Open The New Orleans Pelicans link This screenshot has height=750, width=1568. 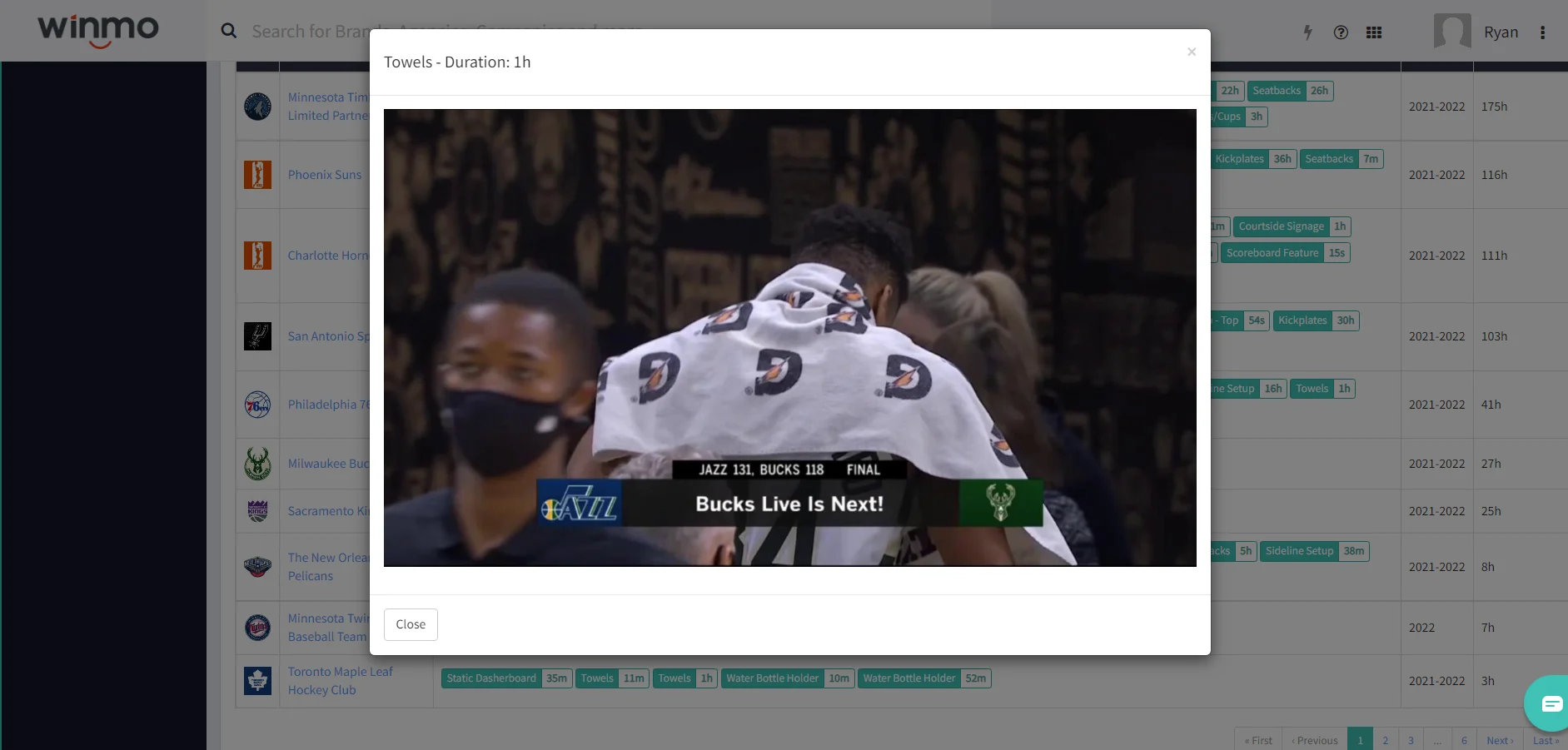point(328,567)
